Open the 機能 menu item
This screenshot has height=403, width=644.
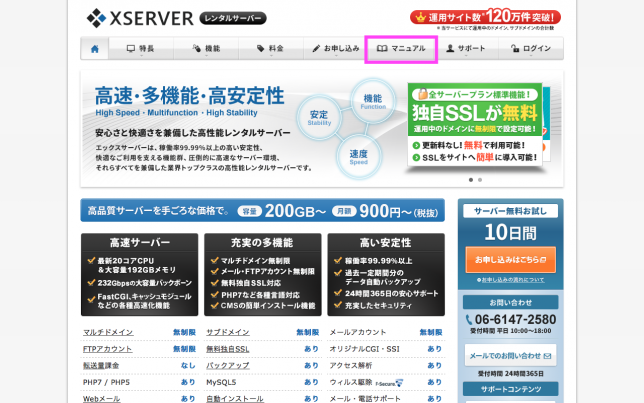(206, 48)
